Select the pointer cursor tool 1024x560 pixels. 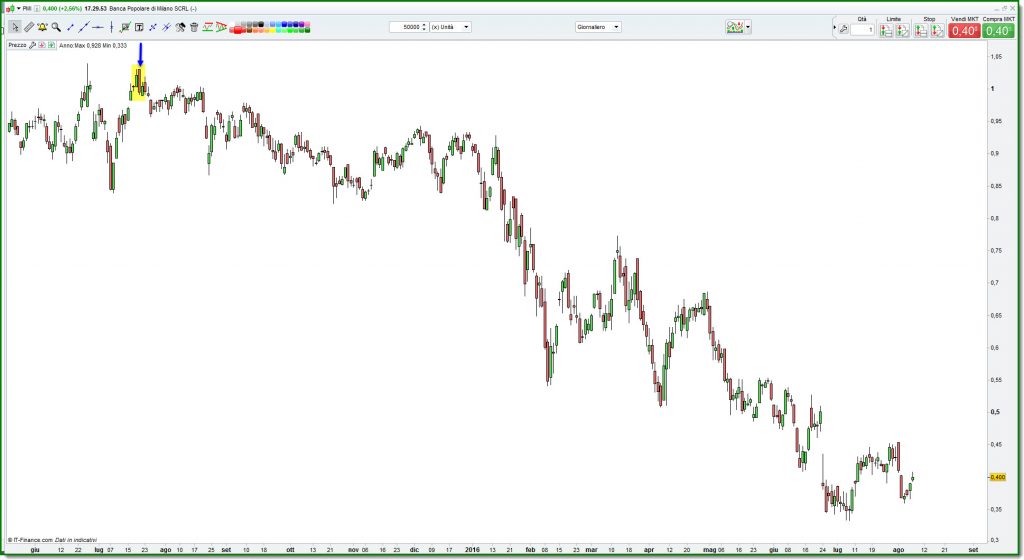(15, 27)
